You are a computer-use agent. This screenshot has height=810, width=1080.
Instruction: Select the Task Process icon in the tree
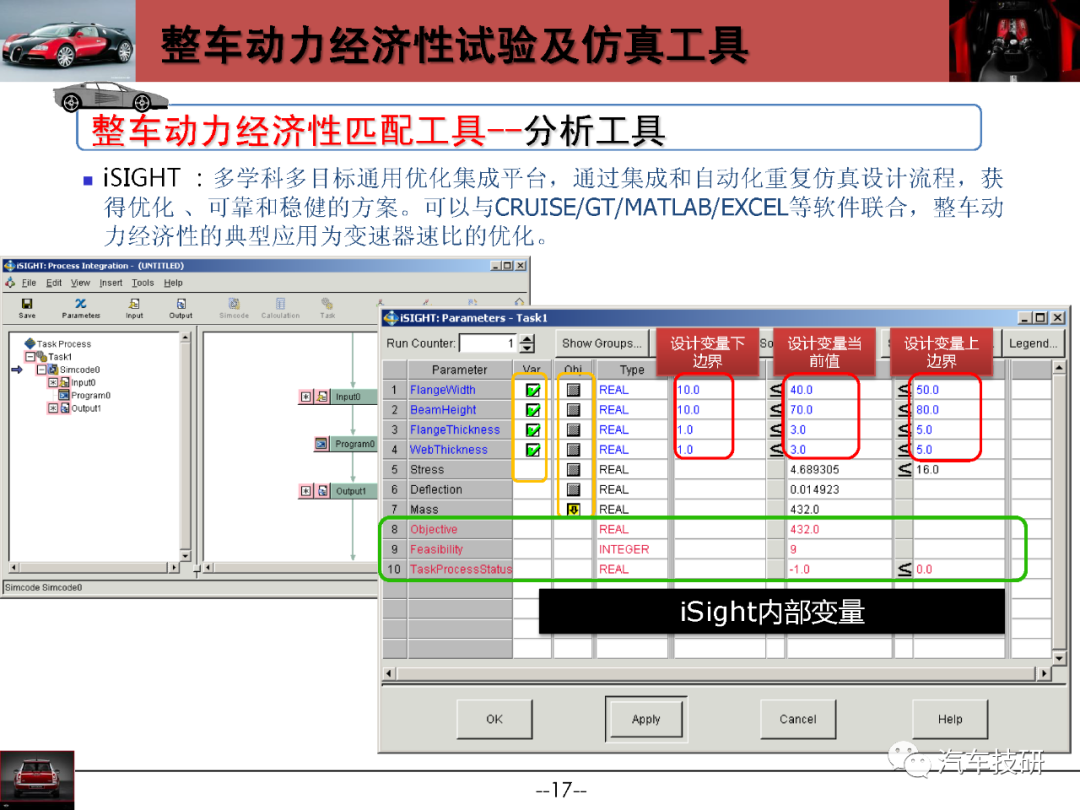(30, 343)
